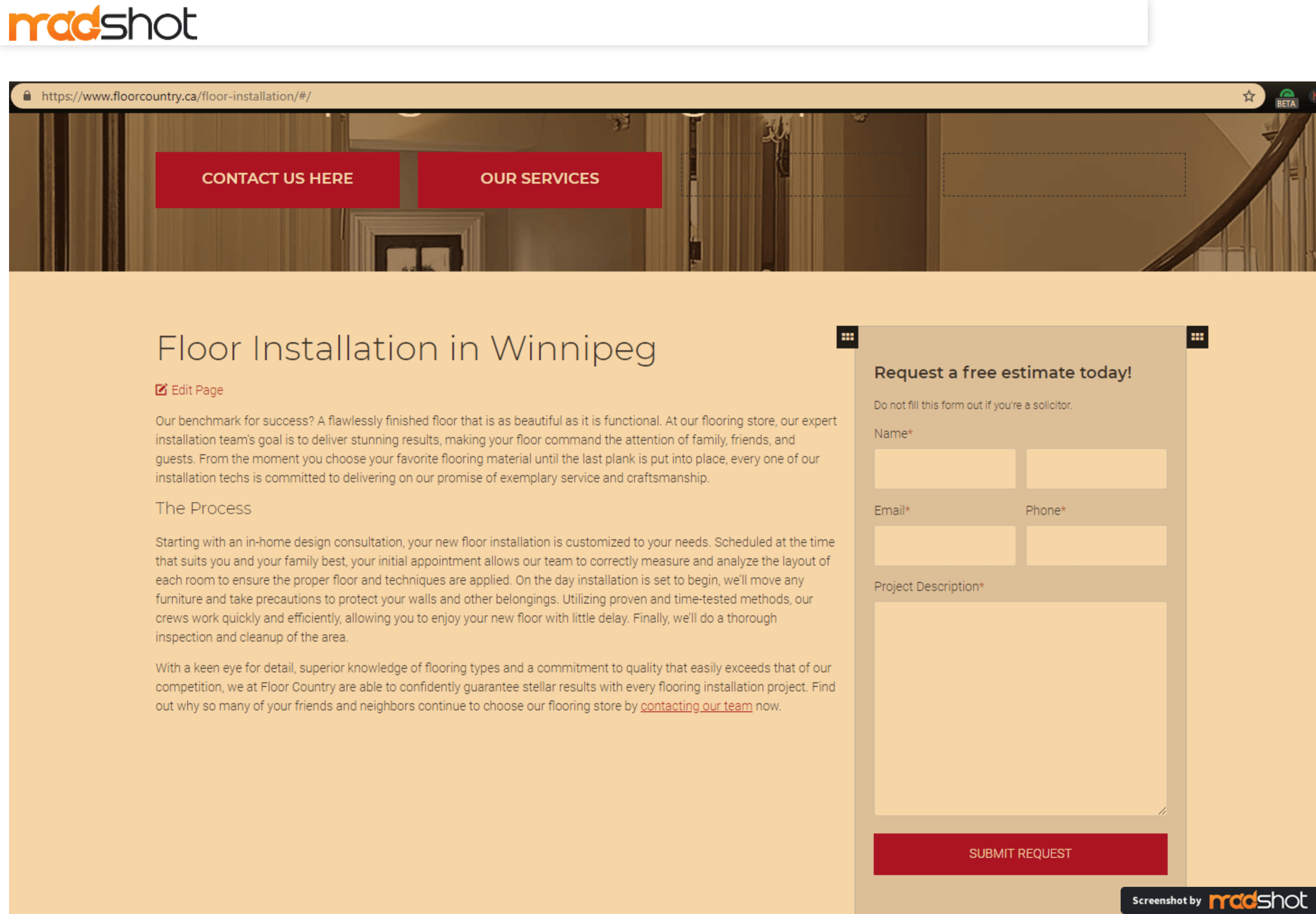Click into the Email field
Screen dimensions: 1316x914
pyautogui.click(x=945, y=545)
